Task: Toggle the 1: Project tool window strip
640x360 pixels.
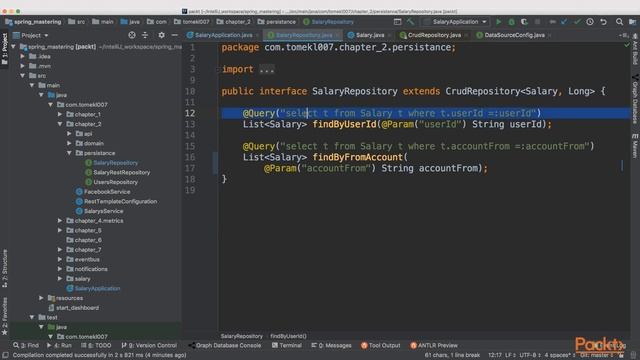Action: pyautogui.click(x=4, y=49)
